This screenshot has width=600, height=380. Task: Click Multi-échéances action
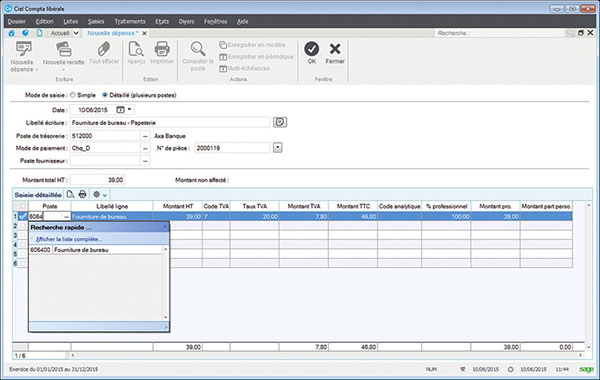(244, 68)
